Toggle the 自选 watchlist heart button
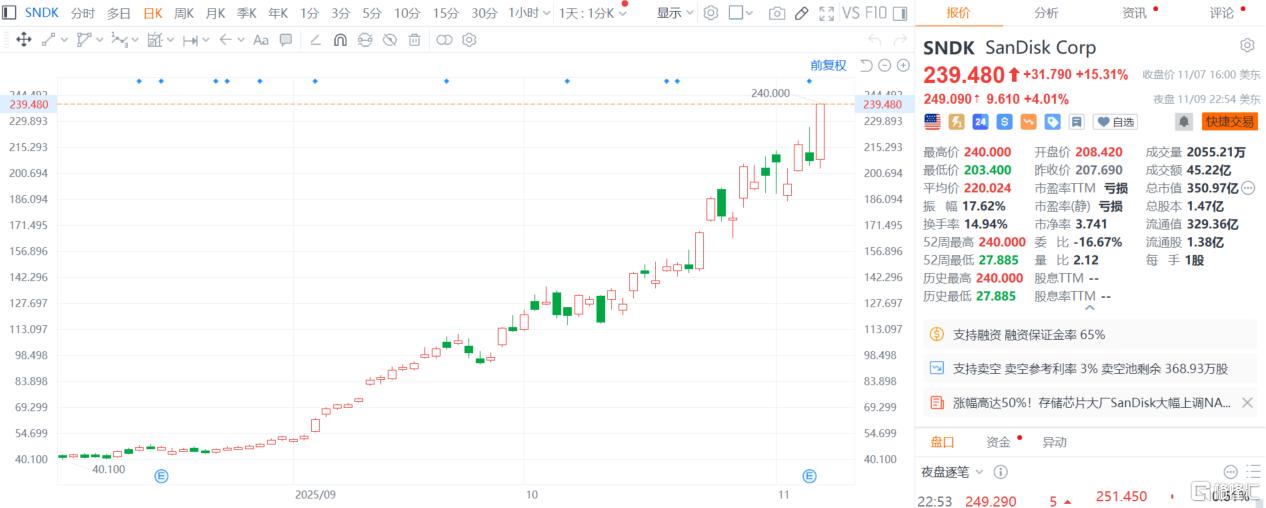The image size is (1266, 508). pyautogui.click(x=1116, y=122)
